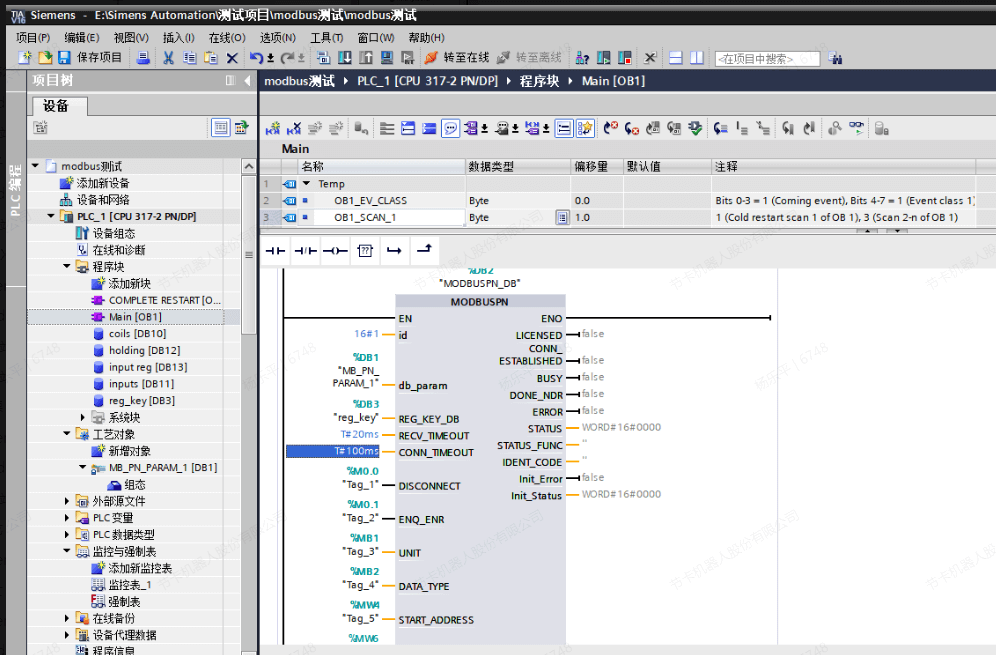Screen dimensions: 996x655
Task: Toggle the details view button in project tree
Action: coord(222,128)
